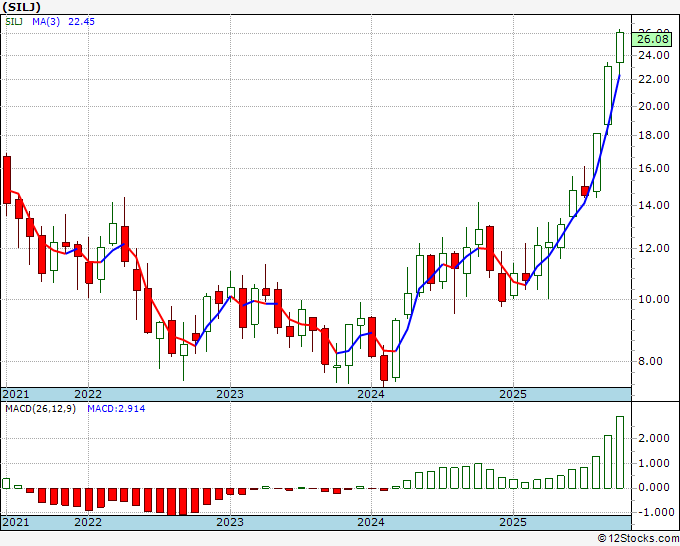Image resolution: width=680 pixels, height=546 pixels.
Task: Click the 24.00 price axis label
Action: tap(654, 55)
